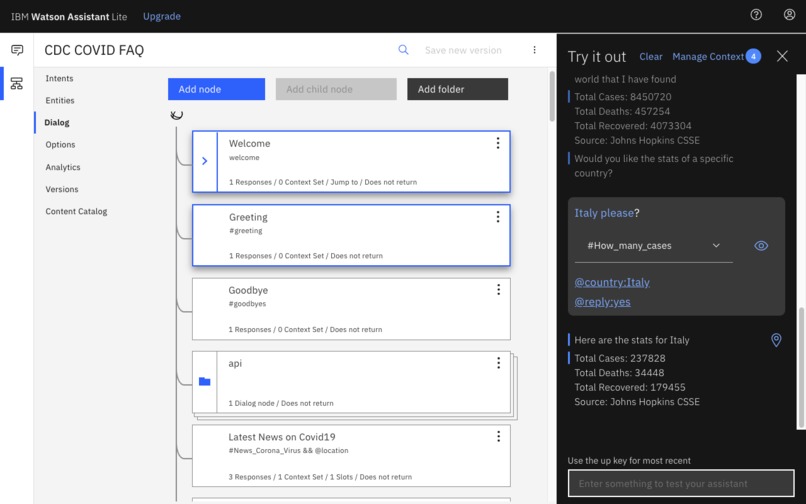Image resolution: width=806 pixels, height=504 pixels.
Task: Click the Manage Context count badge 4
Action: pos(753,57)
